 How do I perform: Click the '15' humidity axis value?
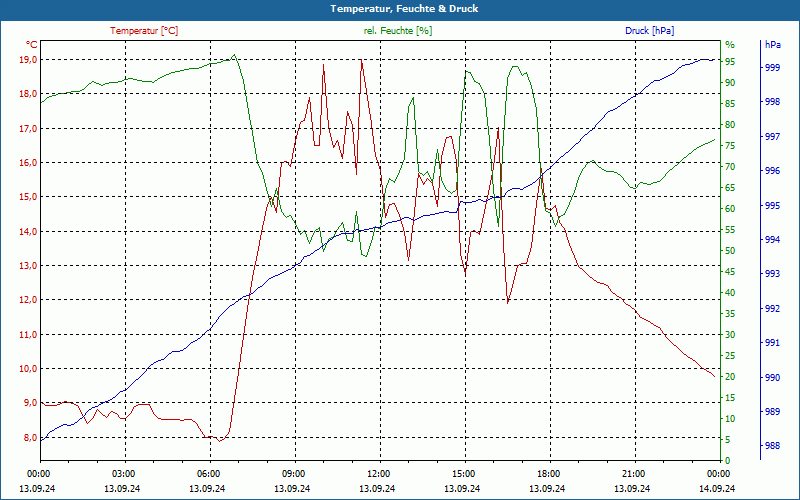coord(730,398)
